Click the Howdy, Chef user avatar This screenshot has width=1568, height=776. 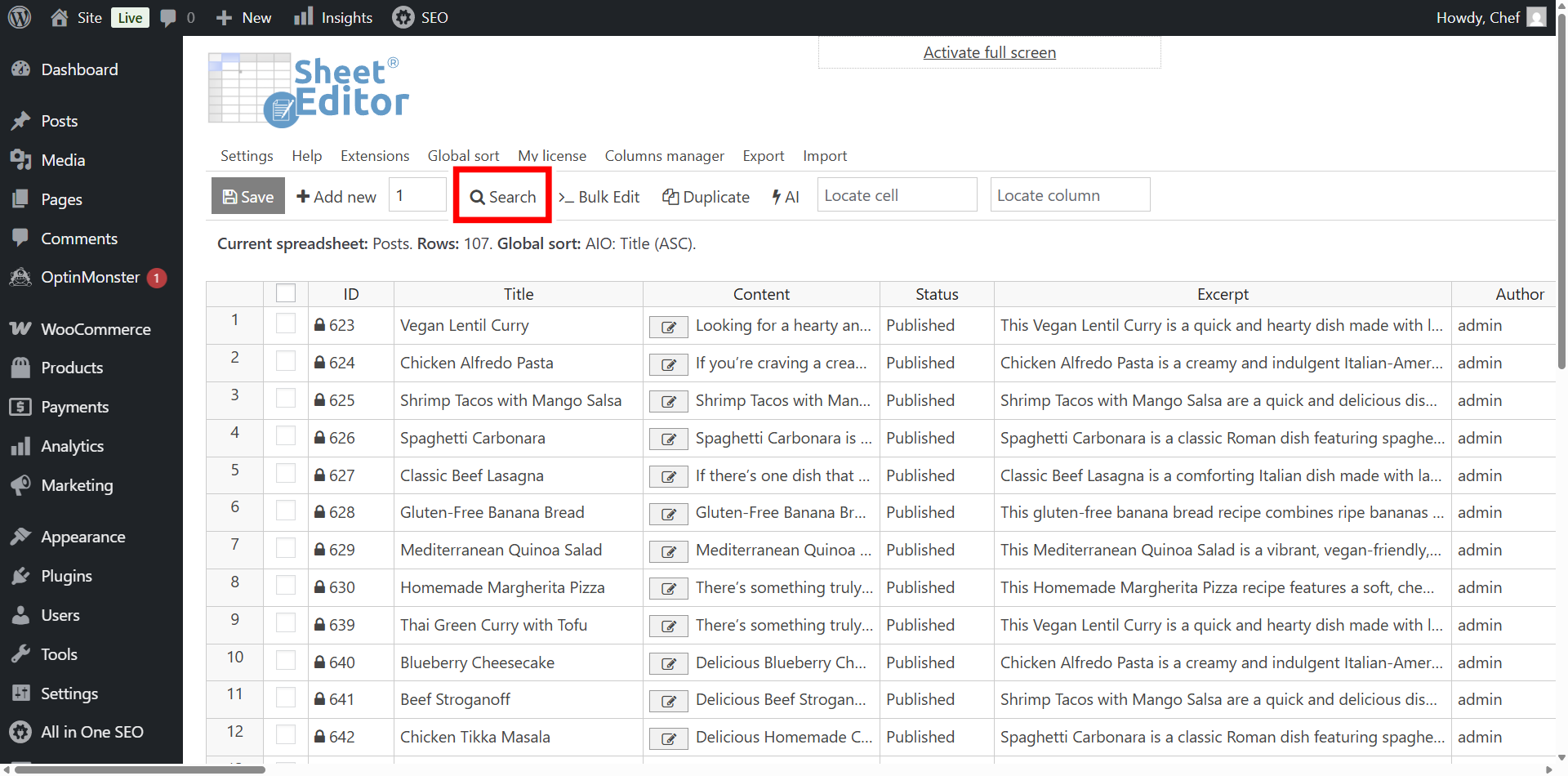[1536, 17]
